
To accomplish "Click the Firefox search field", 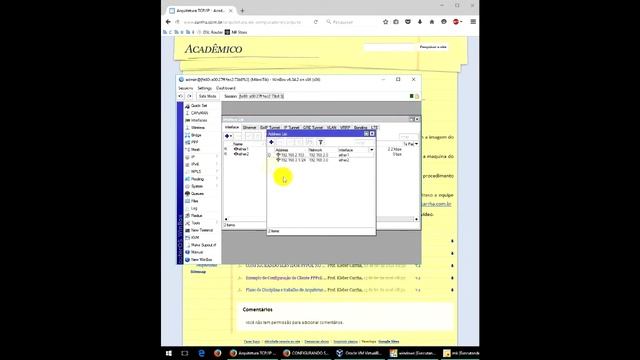I will pos(351,22).
